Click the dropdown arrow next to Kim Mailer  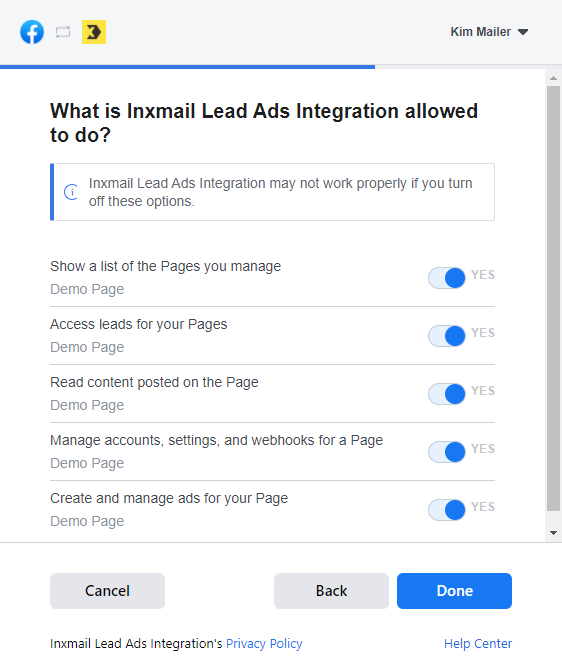point(523,32)
